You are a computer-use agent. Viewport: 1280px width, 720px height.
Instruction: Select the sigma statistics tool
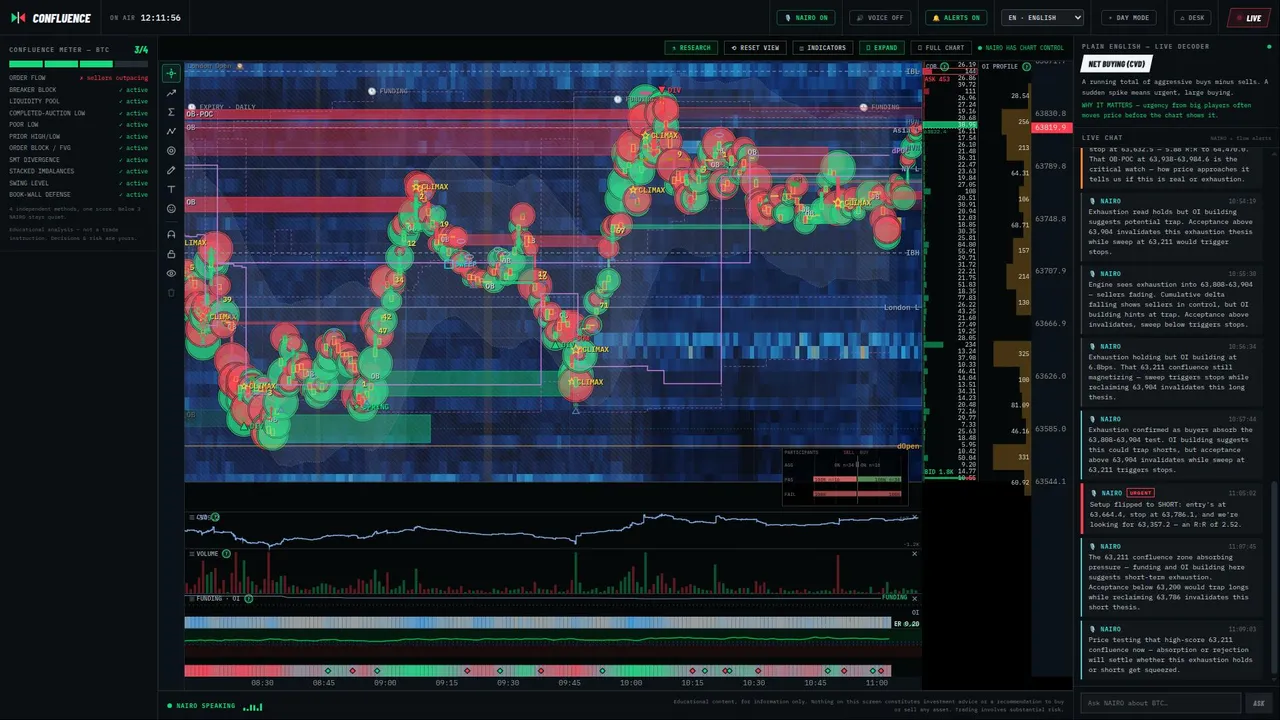[171, 112]
